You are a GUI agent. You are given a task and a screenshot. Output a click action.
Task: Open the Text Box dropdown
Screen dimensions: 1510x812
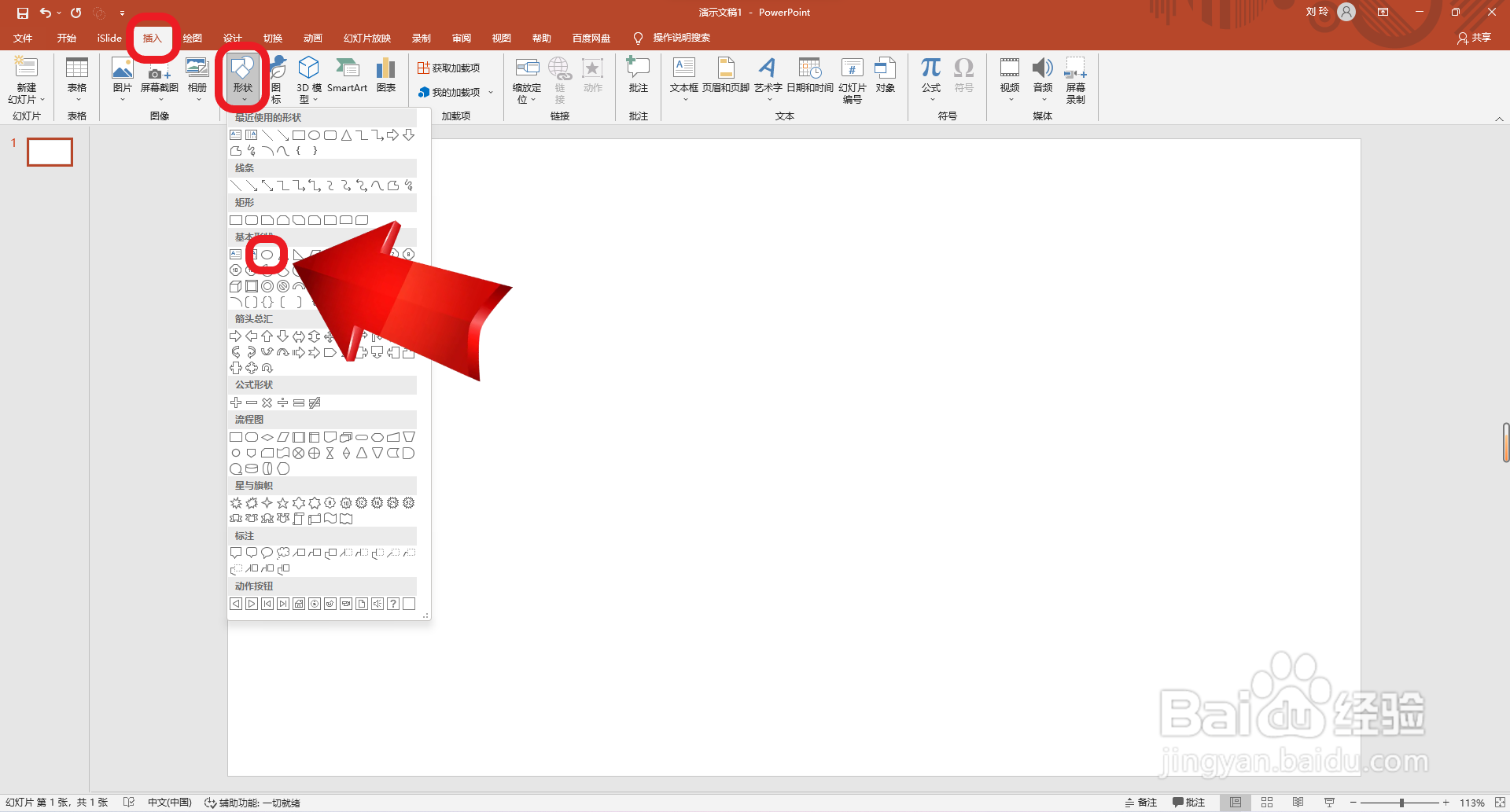coord(684,100)
